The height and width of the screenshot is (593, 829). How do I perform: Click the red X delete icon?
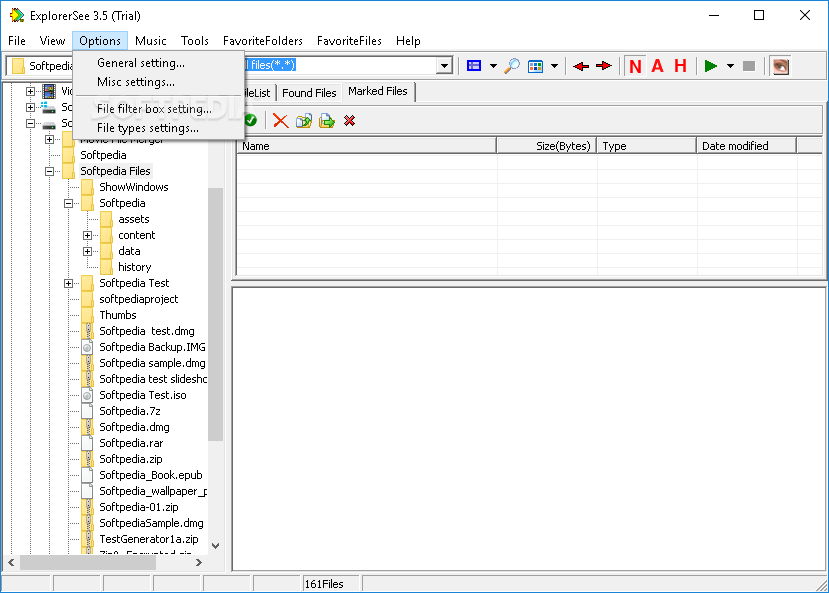[x=280, y=121]
